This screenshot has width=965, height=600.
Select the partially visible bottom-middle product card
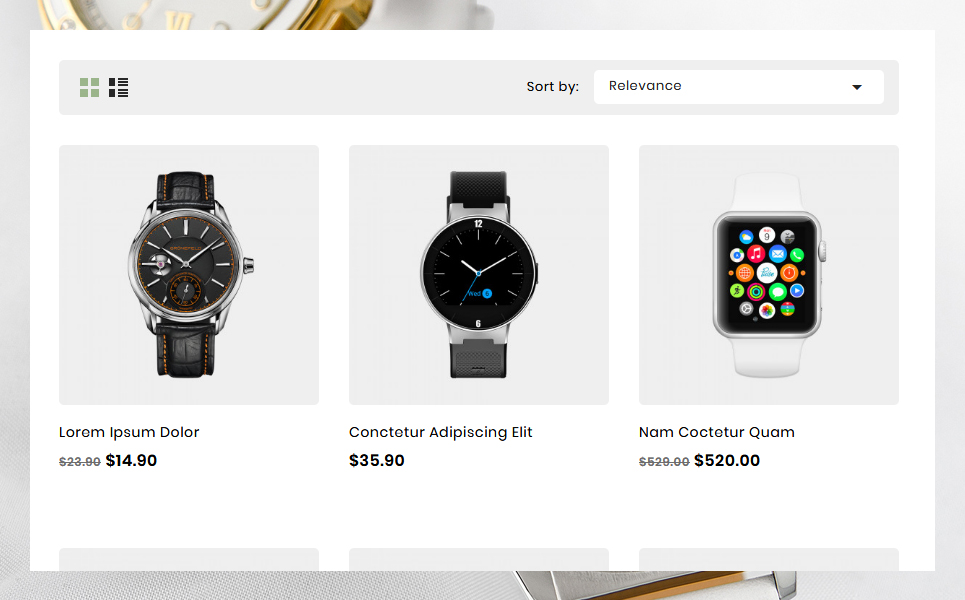click(x=479, y=559)
